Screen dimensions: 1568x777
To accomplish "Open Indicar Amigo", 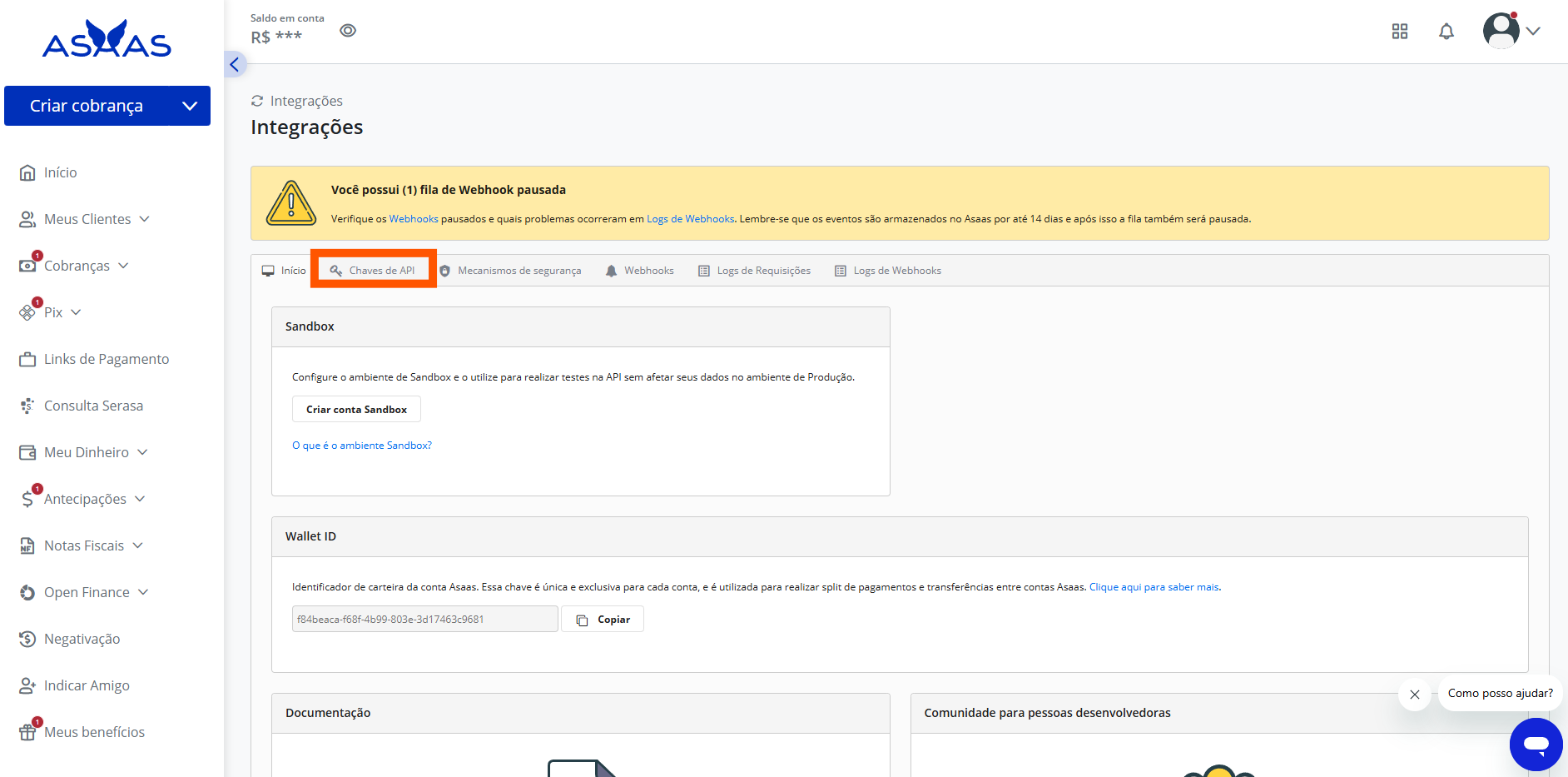I will [x=87, y=685].
